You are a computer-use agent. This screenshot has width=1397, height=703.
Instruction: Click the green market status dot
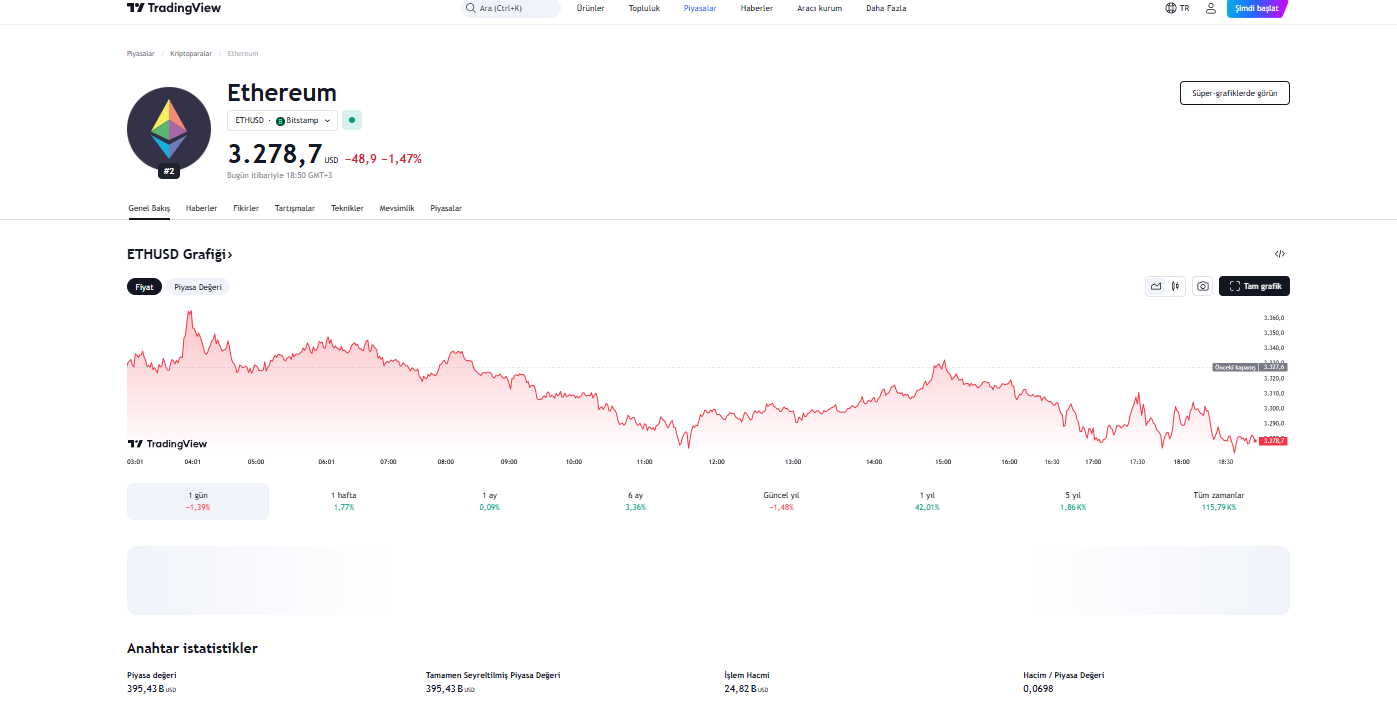[x=352, y=120]
